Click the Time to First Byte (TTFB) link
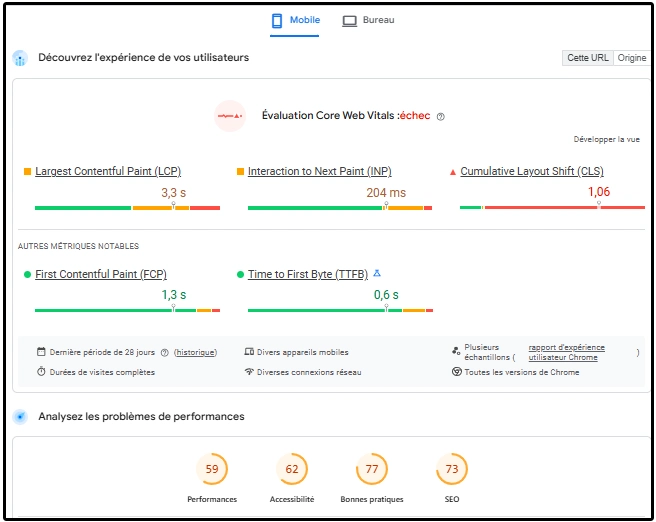Viewport: 656px width, 522px height. coord(308,274)
